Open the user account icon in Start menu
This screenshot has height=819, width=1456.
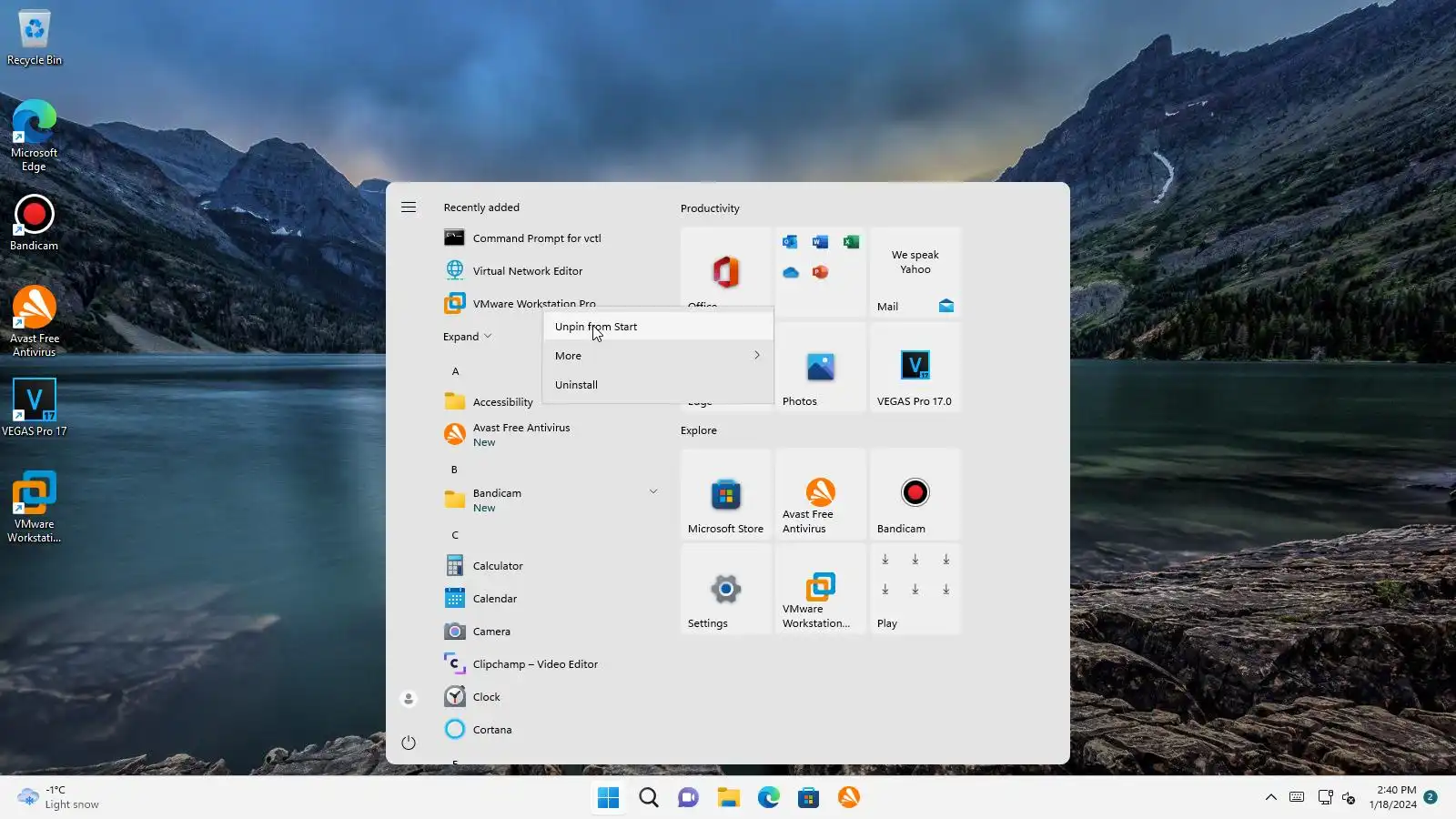pyautogui.click(x=409, y=699)
